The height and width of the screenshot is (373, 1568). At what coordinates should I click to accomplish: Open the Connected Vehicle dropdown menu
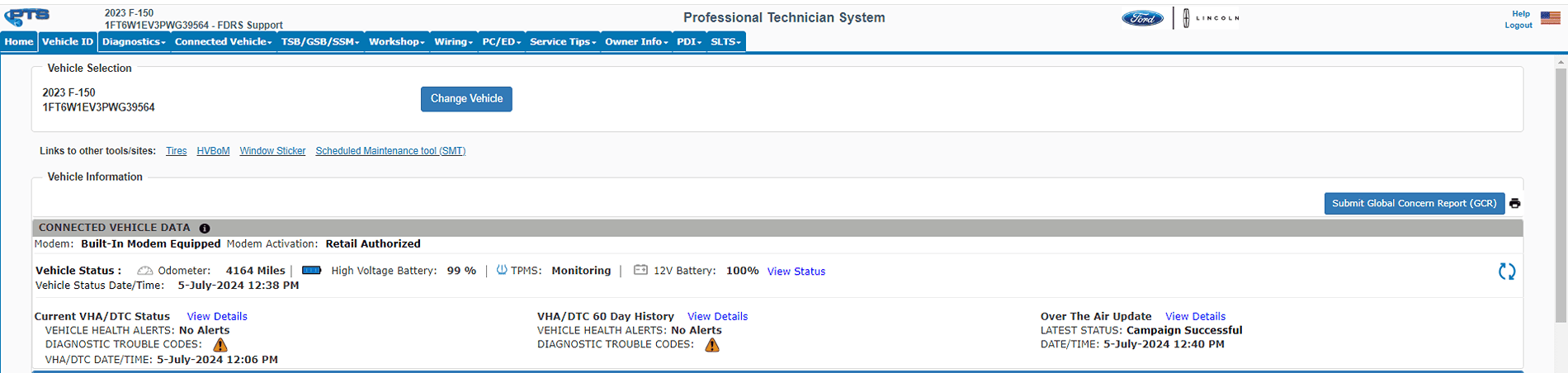223,42
